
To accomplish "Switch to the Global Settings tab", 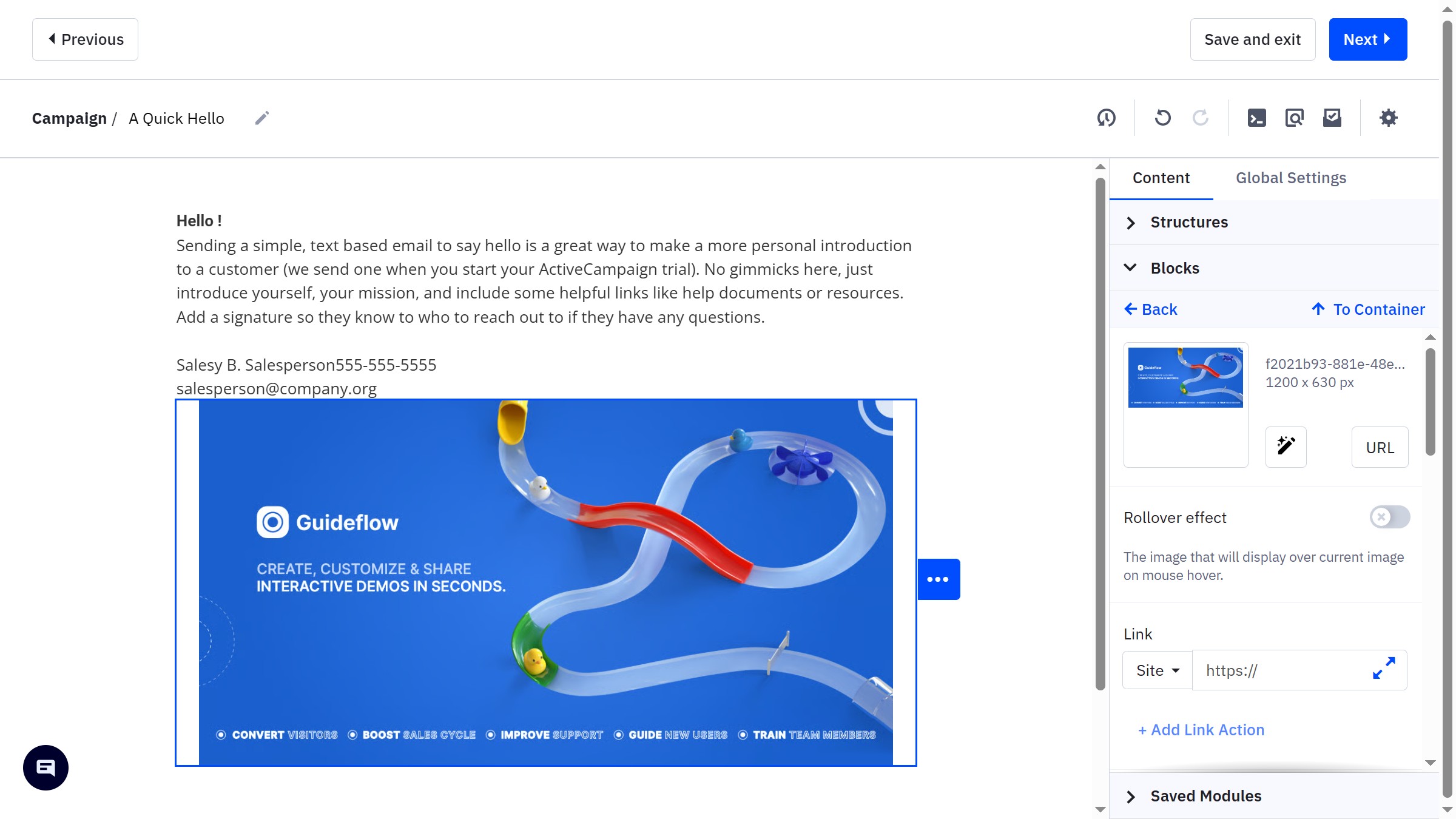I will tap(1290, 178).
